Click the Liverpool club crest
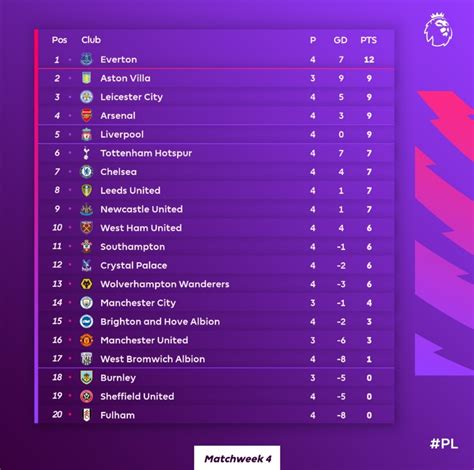 87,134
